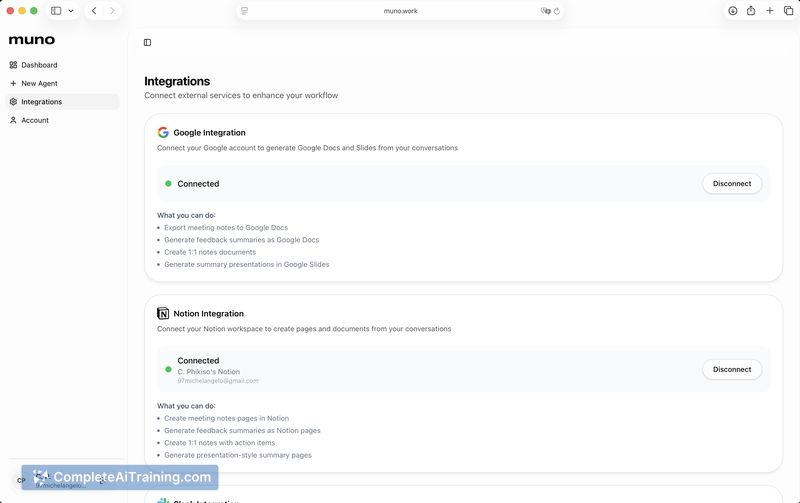Screen dimensions: 800x503
Task: Click the translate icon in address bar
Action: click(x=545, y=11)
